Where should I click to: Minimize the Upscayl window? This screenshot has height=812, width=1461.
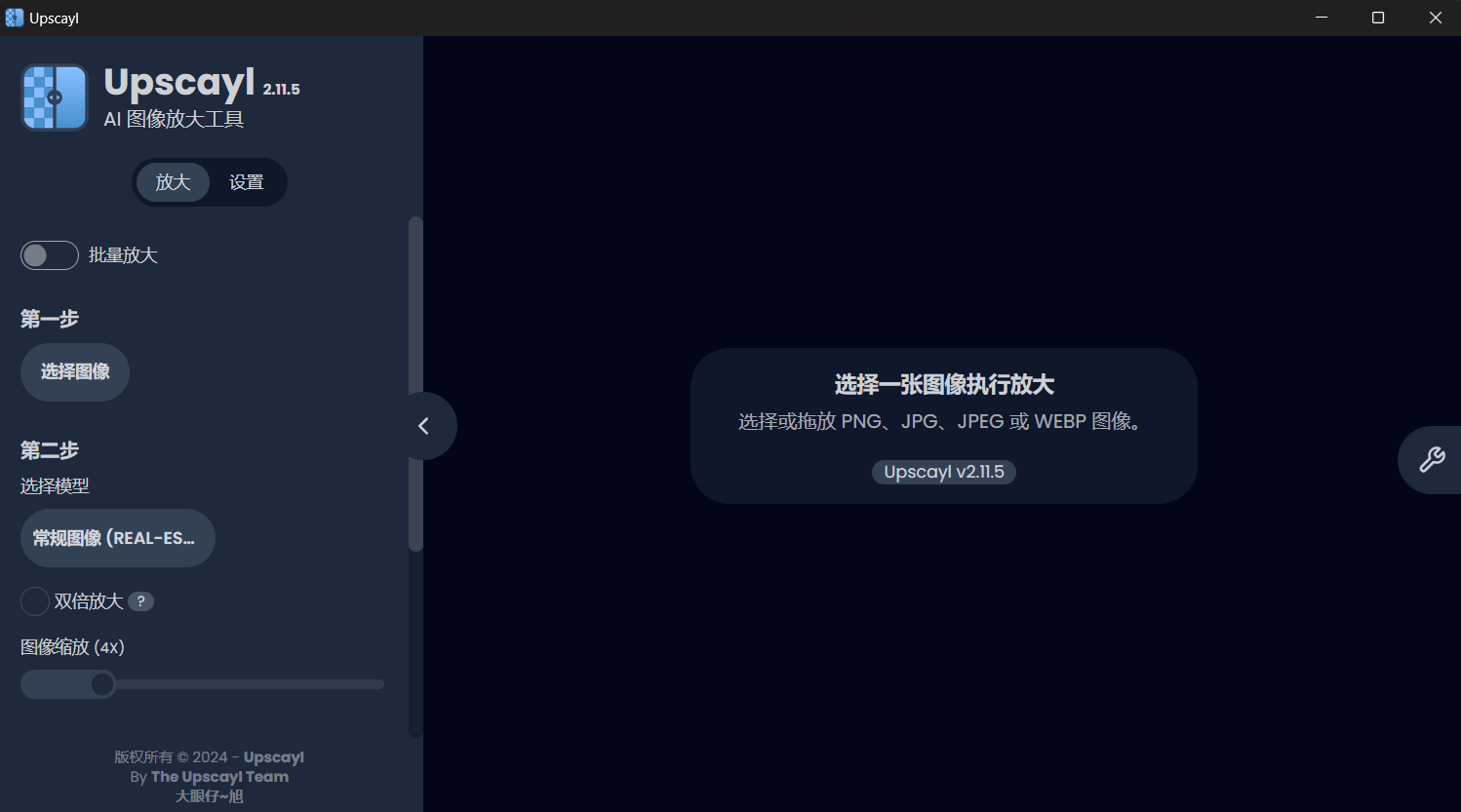pos(1322,18)
